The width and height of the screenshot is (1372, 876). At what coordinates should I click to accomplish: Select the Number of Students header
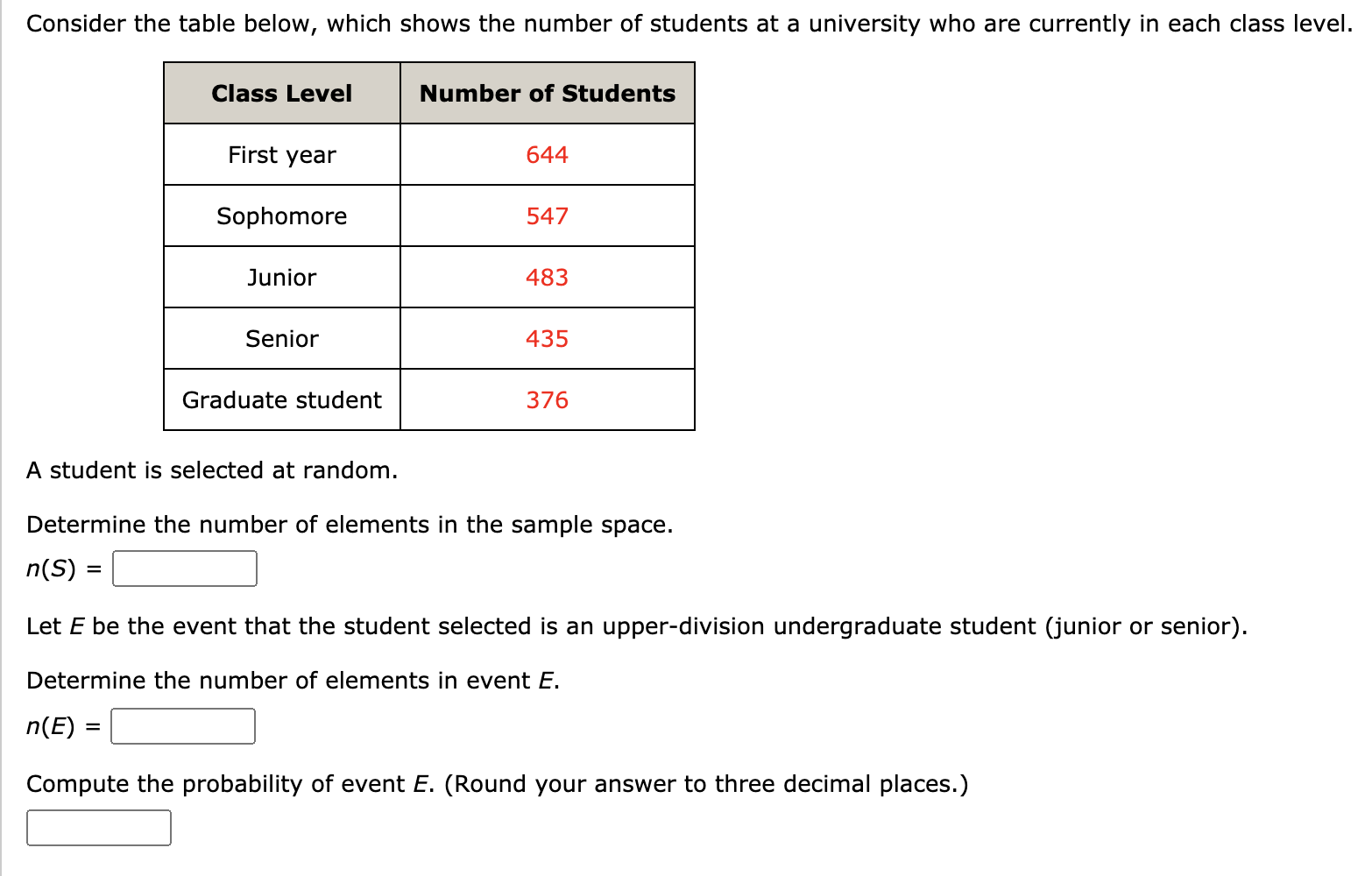[x=547, y=93]
